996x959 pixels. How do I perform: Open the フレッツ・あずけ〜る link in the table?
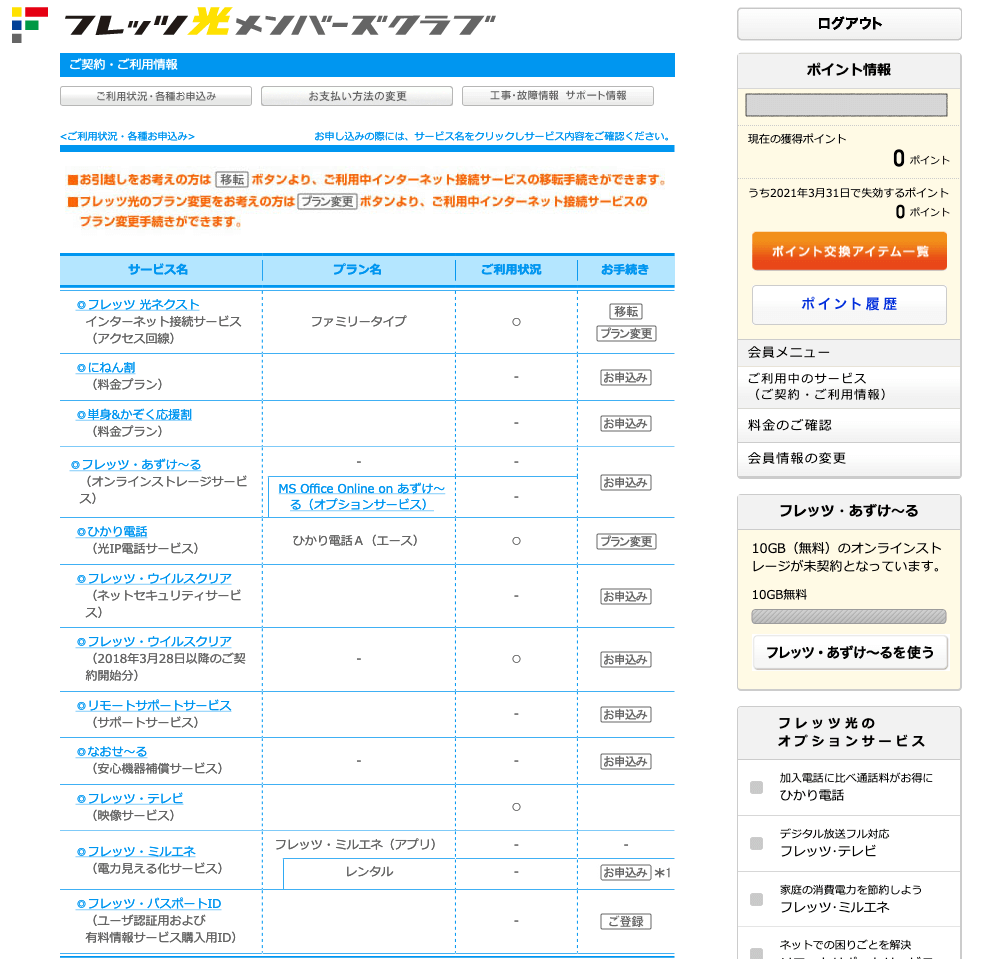coord(136,465)
